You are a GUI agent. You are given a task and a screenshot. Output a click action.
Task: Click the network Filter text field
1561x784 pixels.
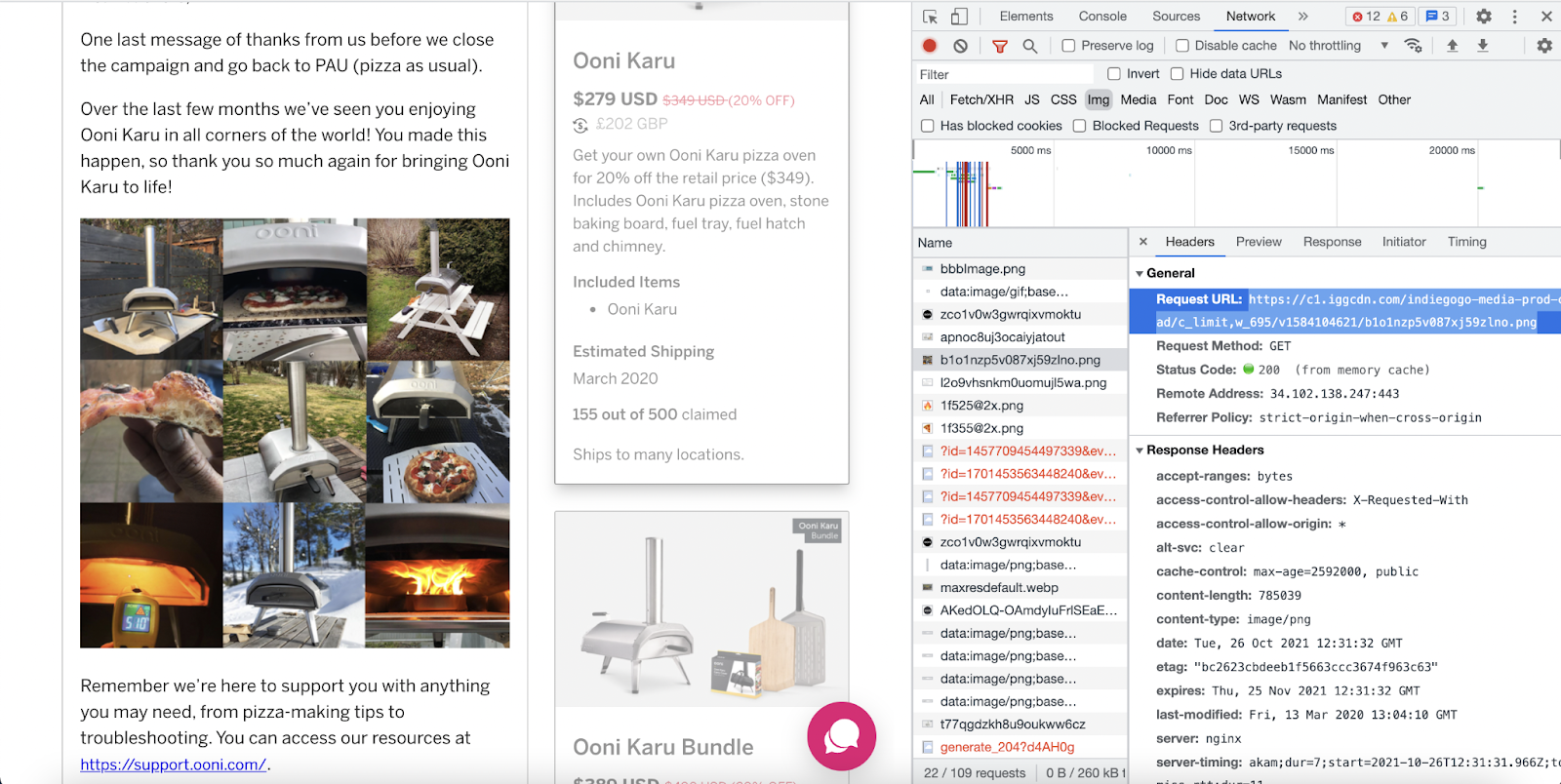coord(1003,74)
